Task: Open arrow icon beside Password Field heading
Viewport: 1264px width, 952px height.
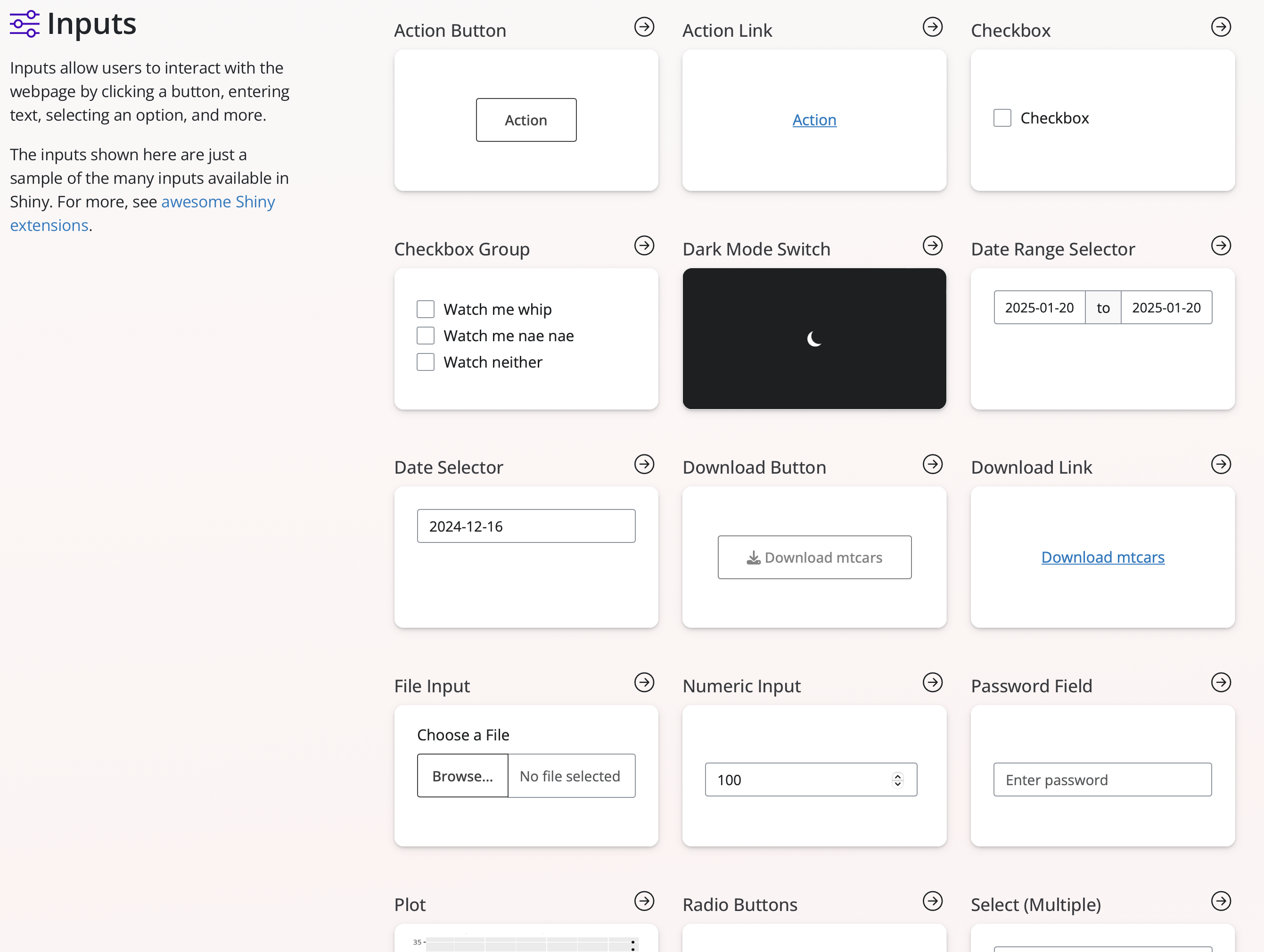Action: tap(1221, 682)
